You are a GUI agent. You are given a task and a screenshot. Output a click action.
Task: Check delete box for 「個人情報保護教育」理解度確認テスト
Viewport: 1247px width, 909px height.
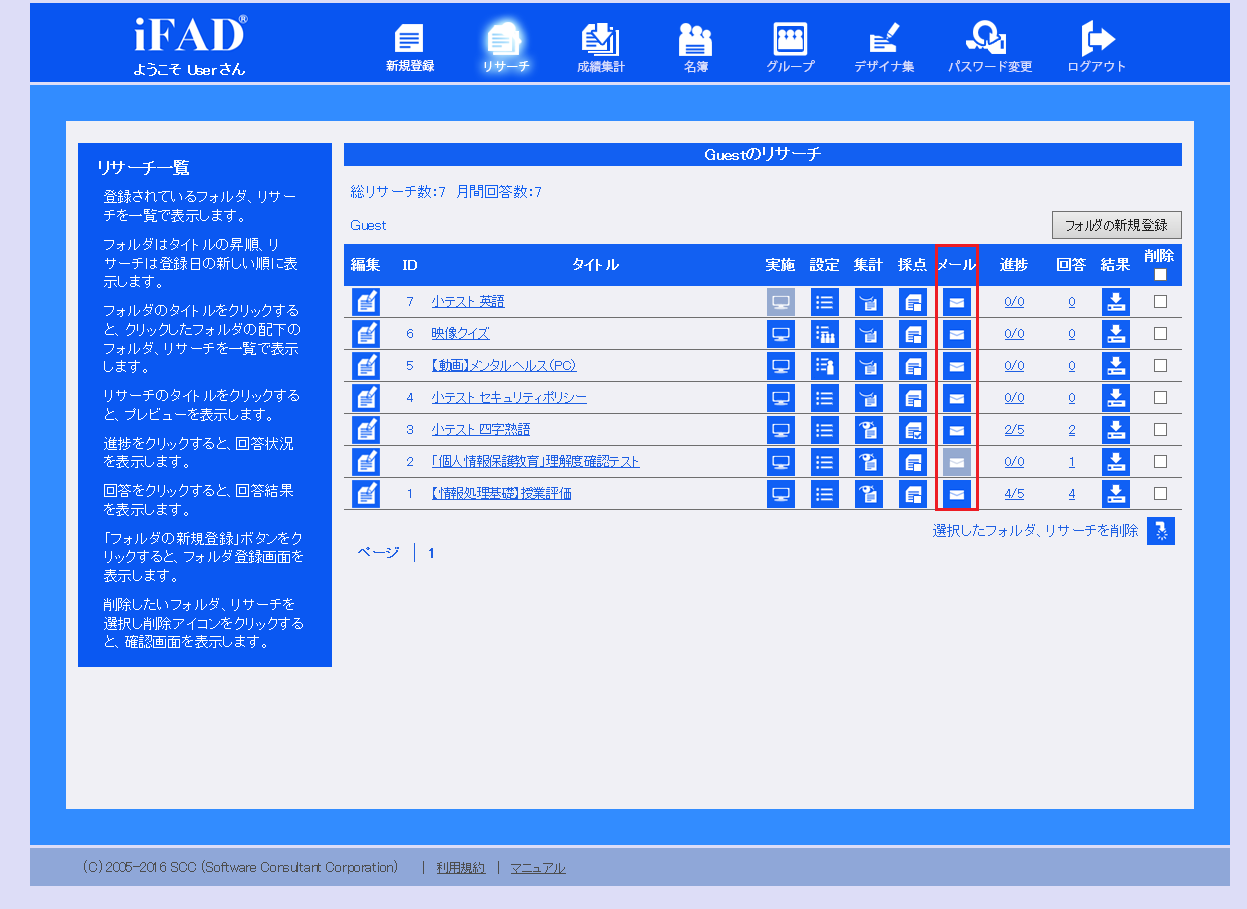pos(1159,461)
